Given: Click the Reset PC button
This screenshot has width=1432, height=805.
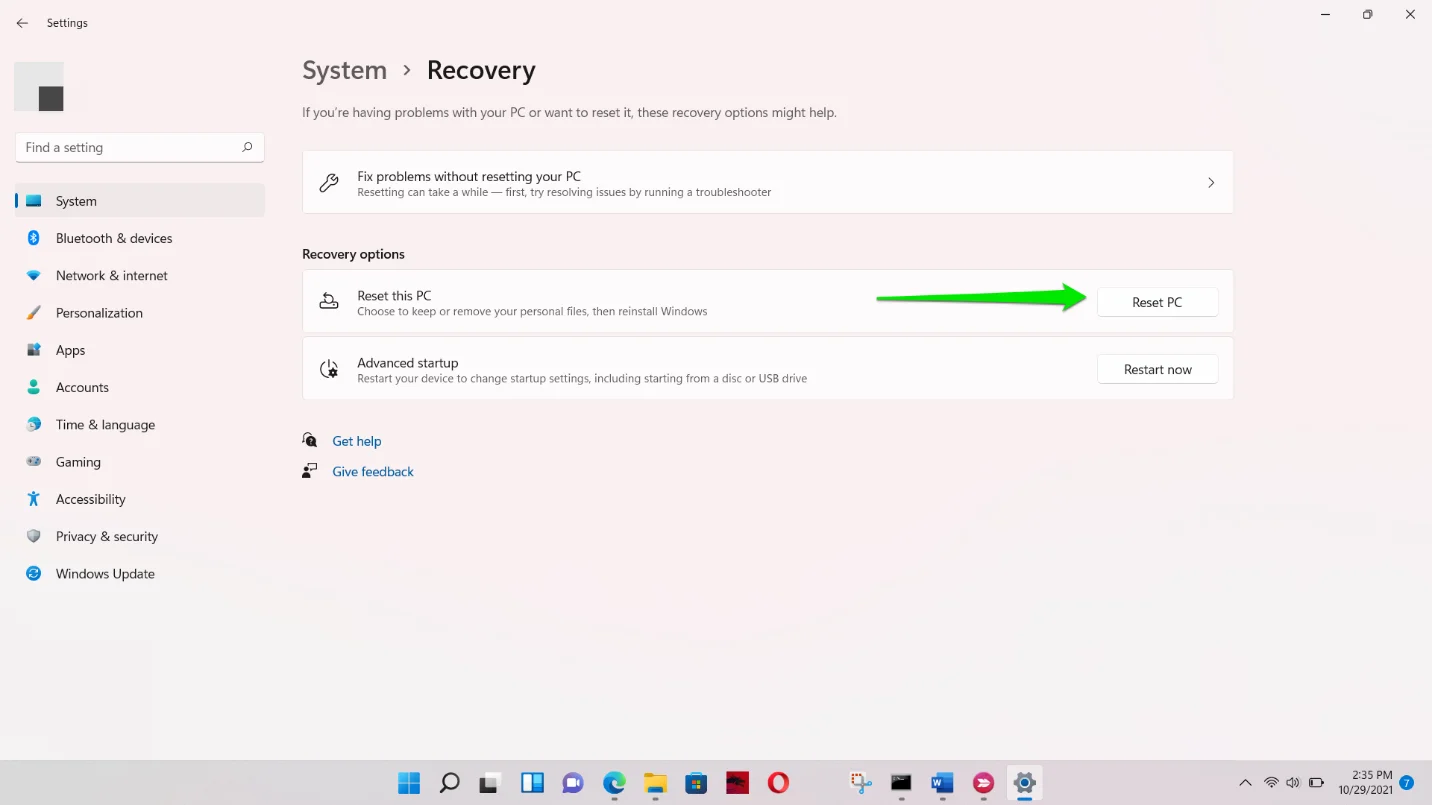Looking at the screenshot, I should [x=1157, y=302].
